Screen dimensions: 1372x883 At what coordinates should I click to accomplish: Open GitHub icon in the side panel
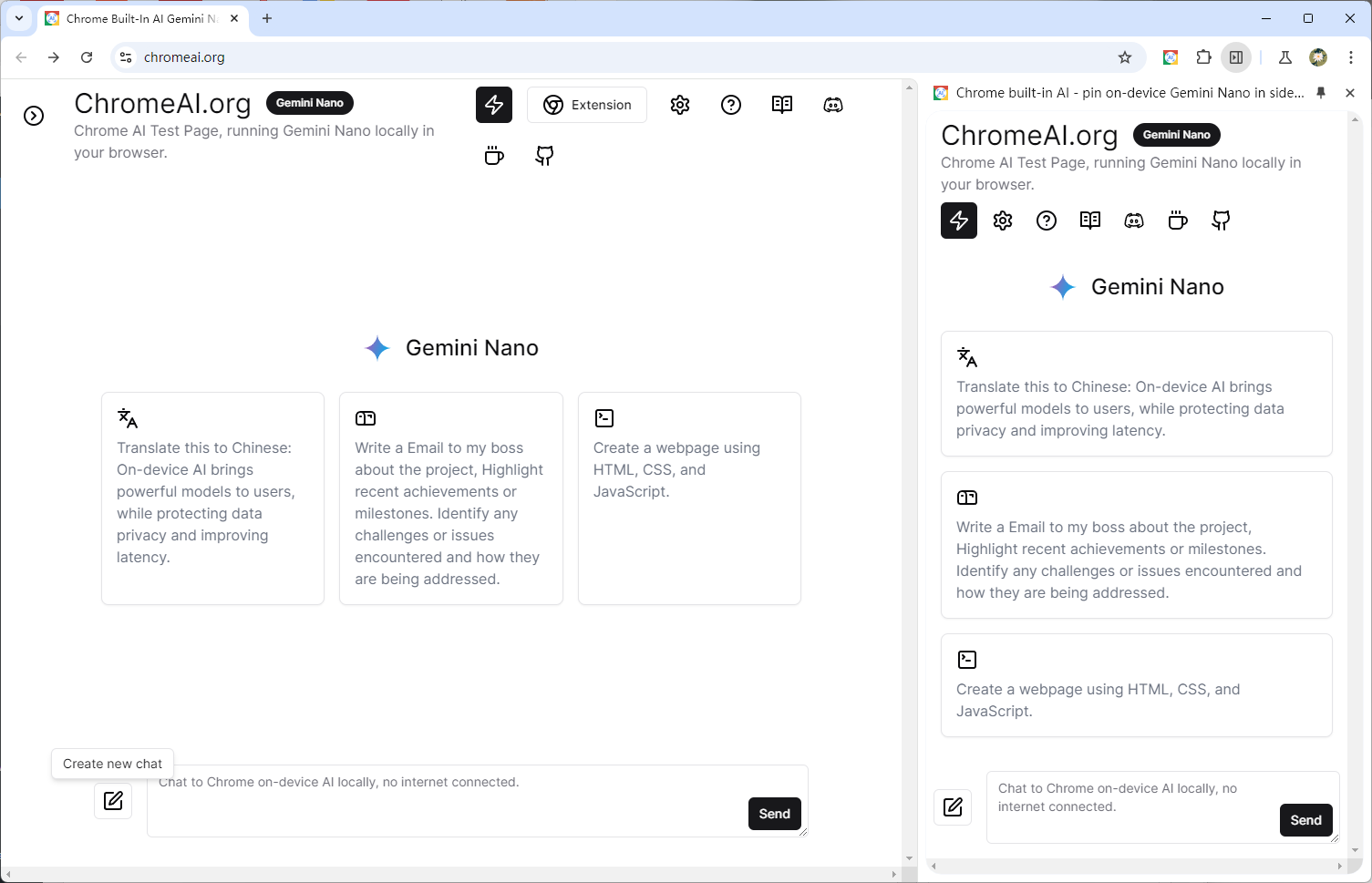[x=1222, y=221]
